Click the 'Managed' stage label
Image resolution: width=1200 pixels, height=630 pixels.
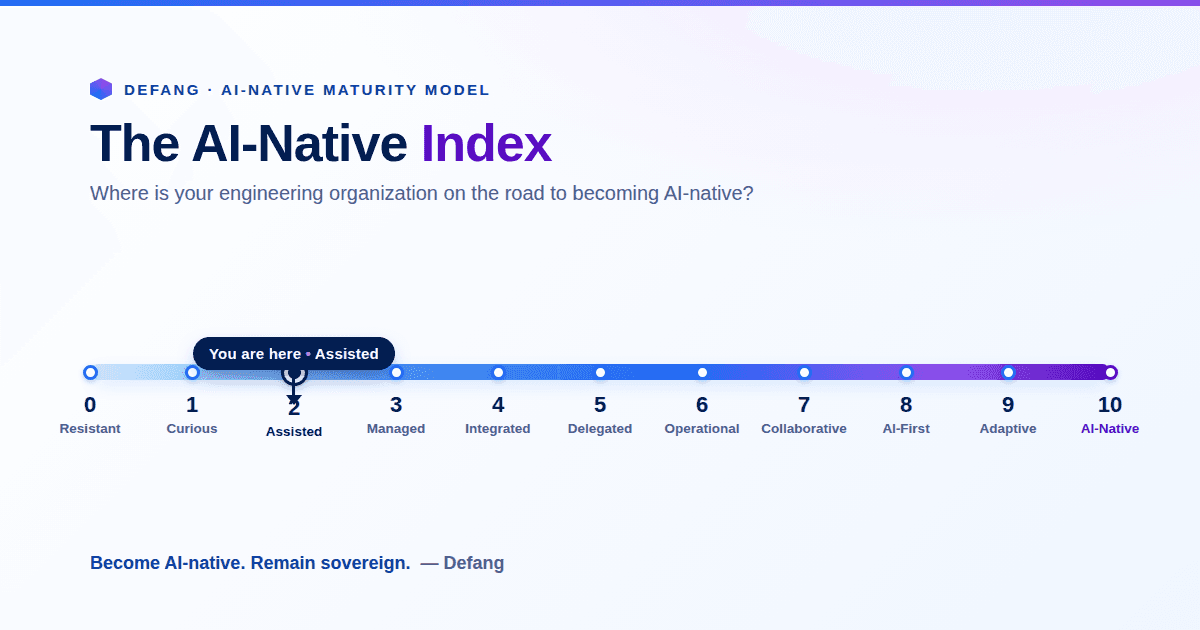(396, 428)
